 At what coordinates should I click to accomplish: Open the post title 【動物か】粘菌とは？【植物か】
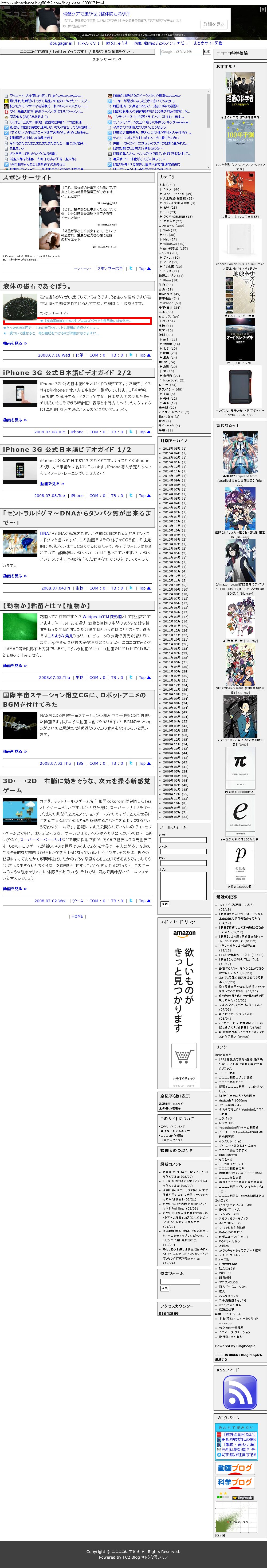pyautogui.click(x=46, y=606)
